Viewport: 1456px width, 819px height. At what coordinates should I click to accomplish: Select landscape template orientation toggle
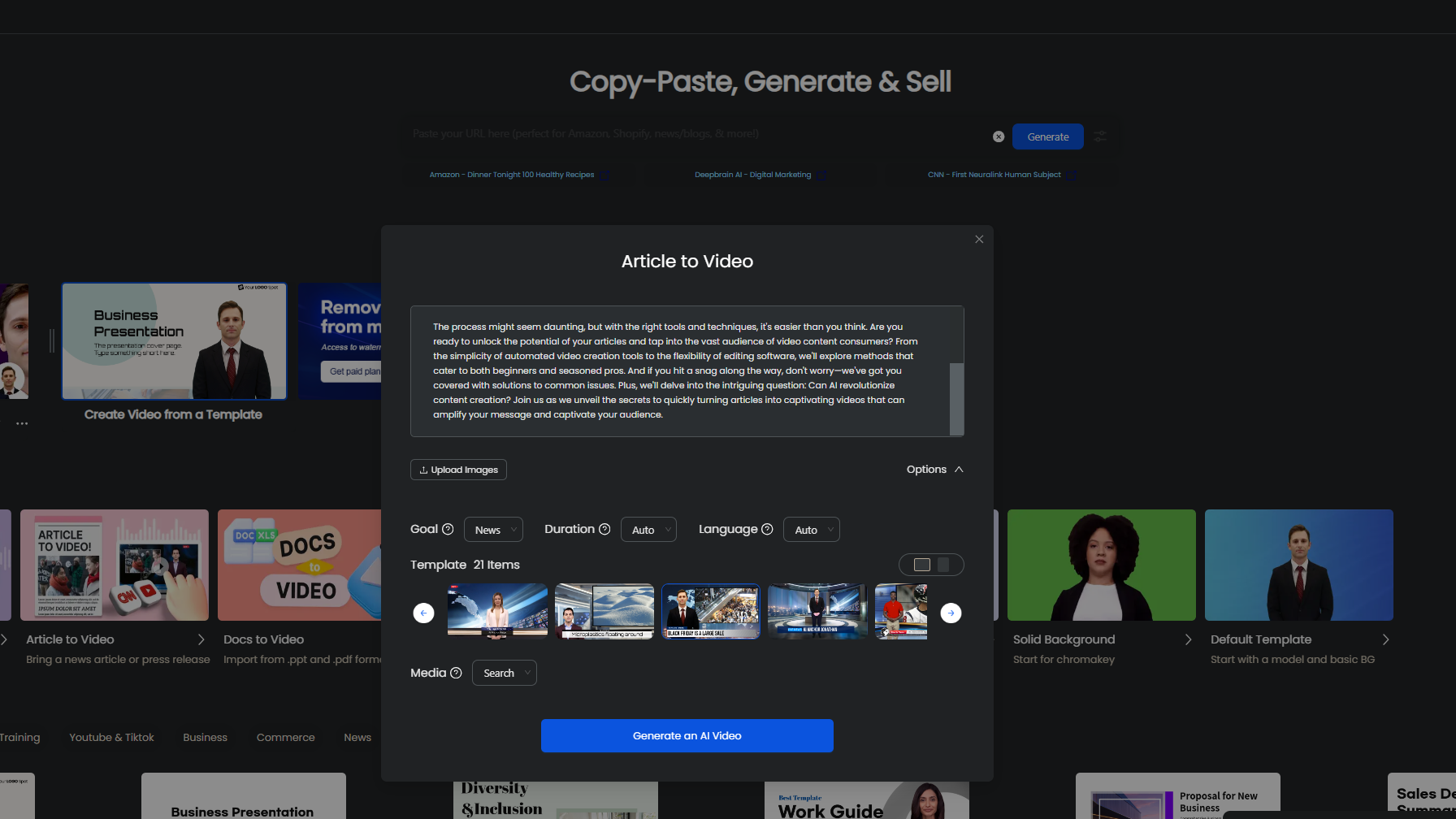point(922,565)
